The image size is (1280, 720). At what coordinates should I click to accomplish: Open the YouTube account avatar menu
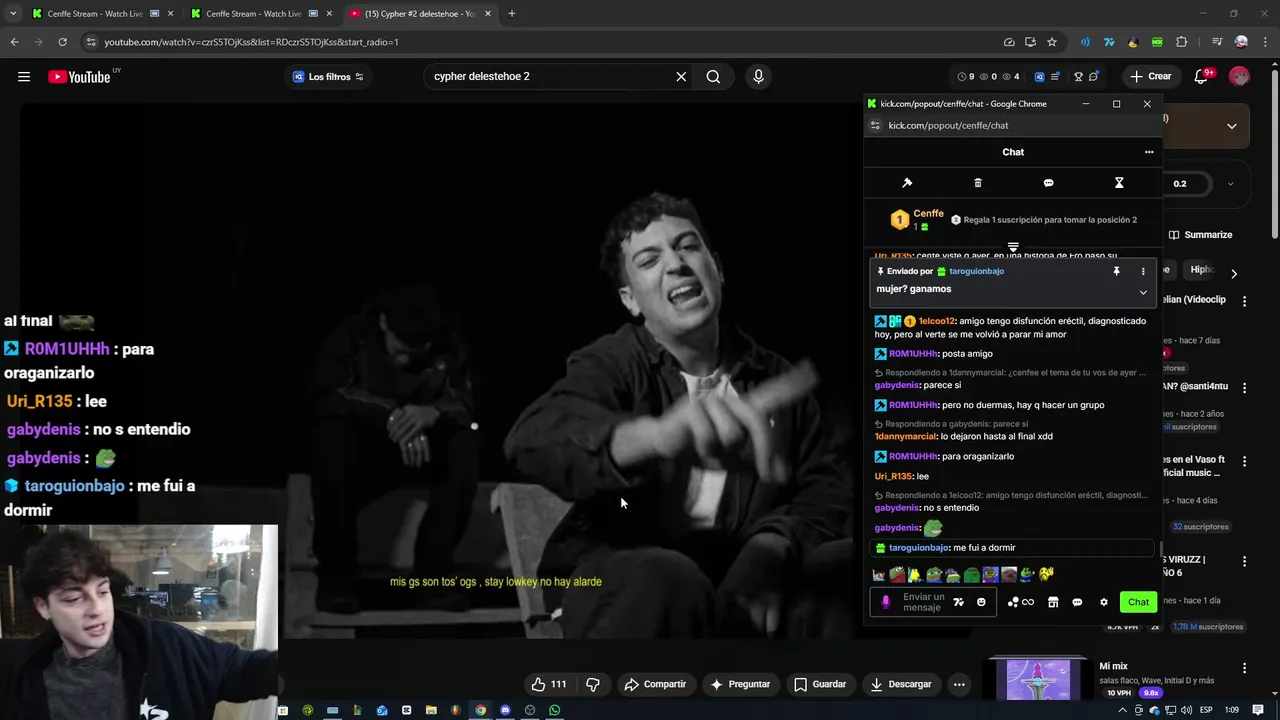(x=1239, y=76)
